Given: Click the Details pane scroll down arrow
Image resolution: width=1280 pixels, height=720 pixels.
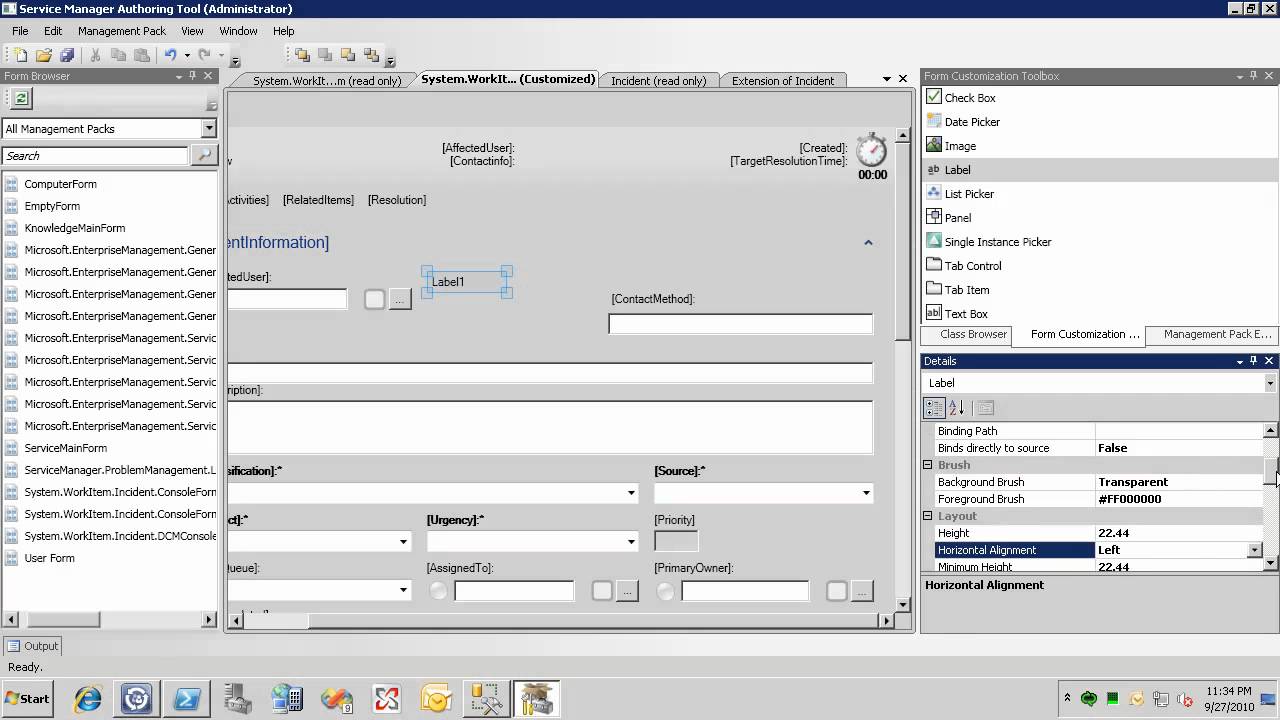Looking at the screenshot, I should coord(1270,564).
